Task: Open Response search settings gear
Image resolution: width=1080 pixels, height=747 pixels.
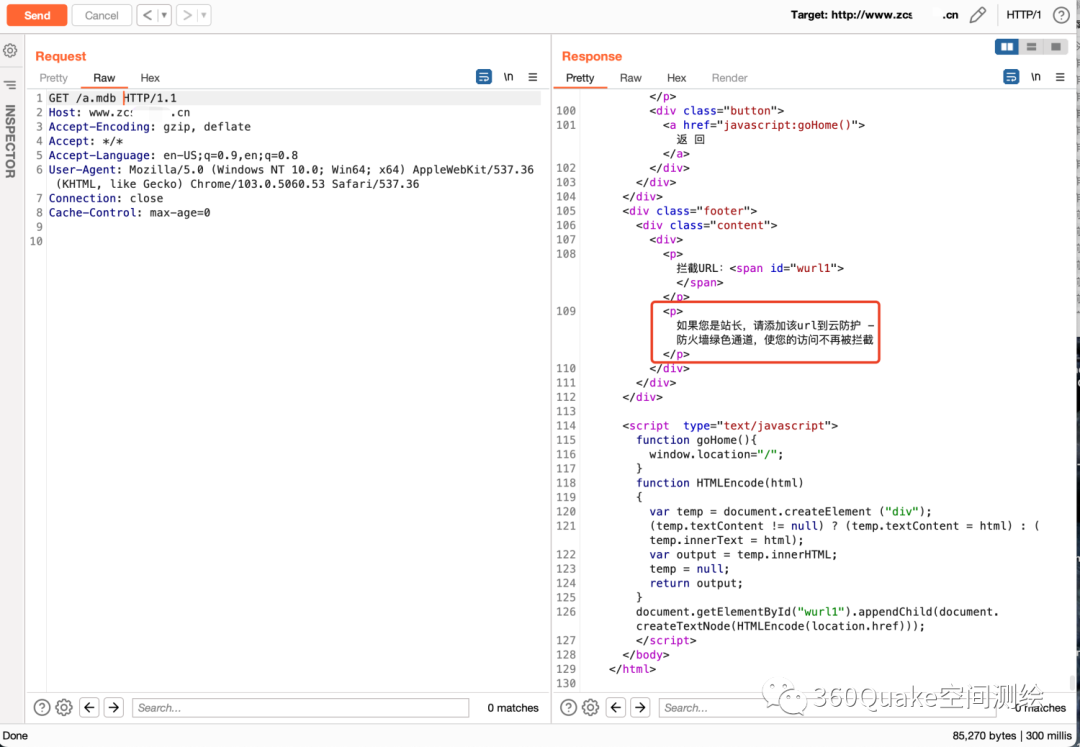Action: pyautogui.click(x=590, y=707)
